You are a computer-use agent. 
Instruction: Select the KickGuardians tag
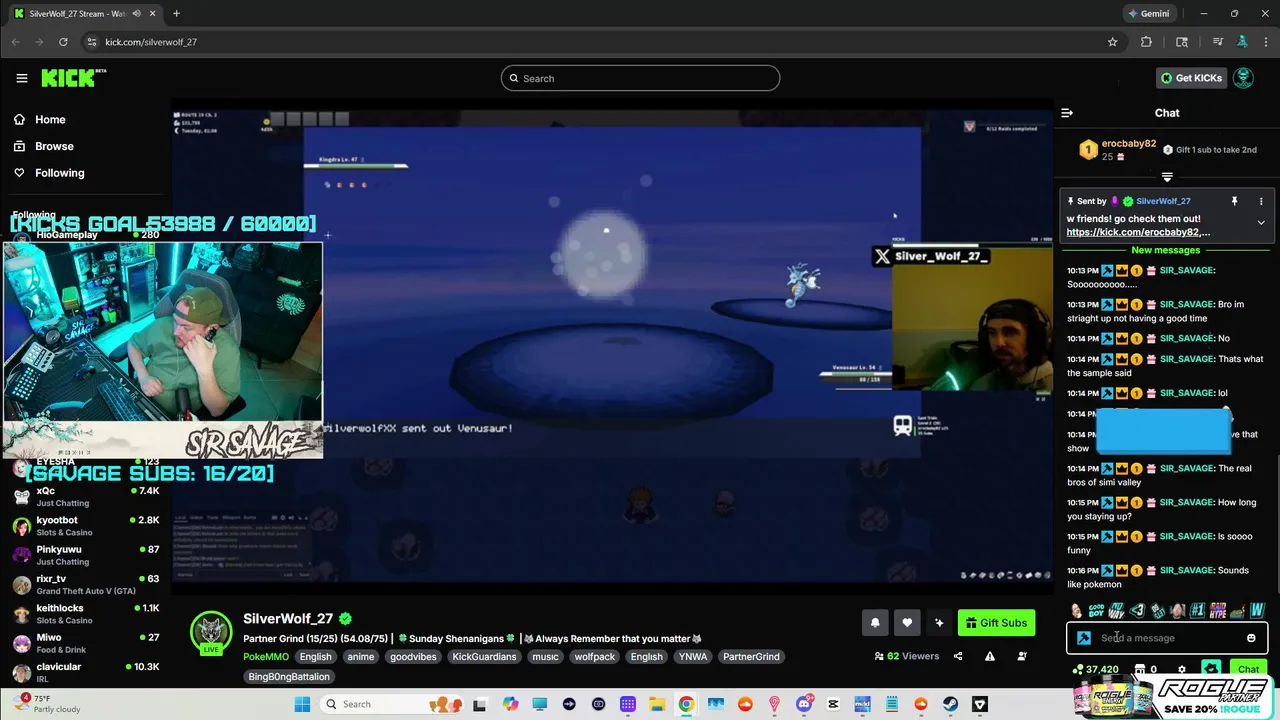tap(484, 657)
